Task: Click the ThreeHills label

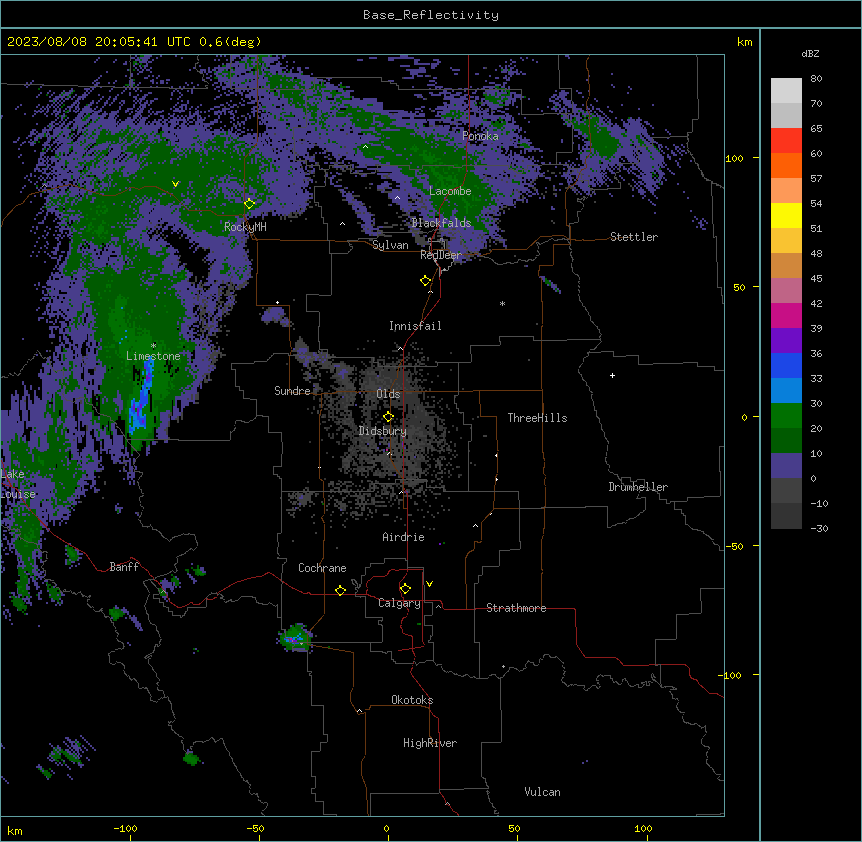Action: [x=537, y=418]
